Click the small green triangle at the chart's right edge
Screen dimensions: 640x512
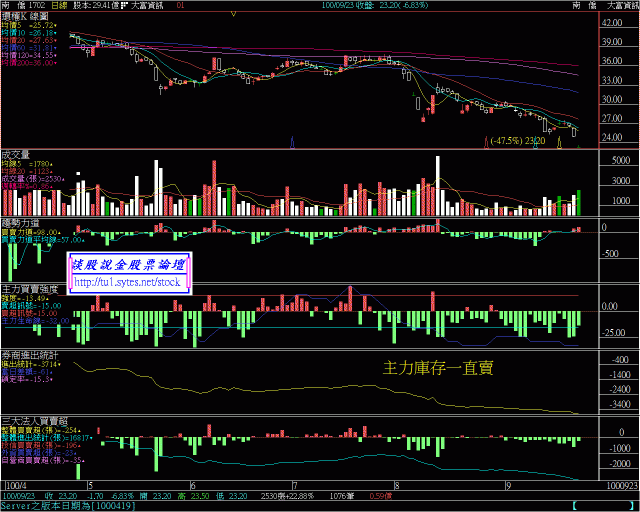tap(579, 146)
